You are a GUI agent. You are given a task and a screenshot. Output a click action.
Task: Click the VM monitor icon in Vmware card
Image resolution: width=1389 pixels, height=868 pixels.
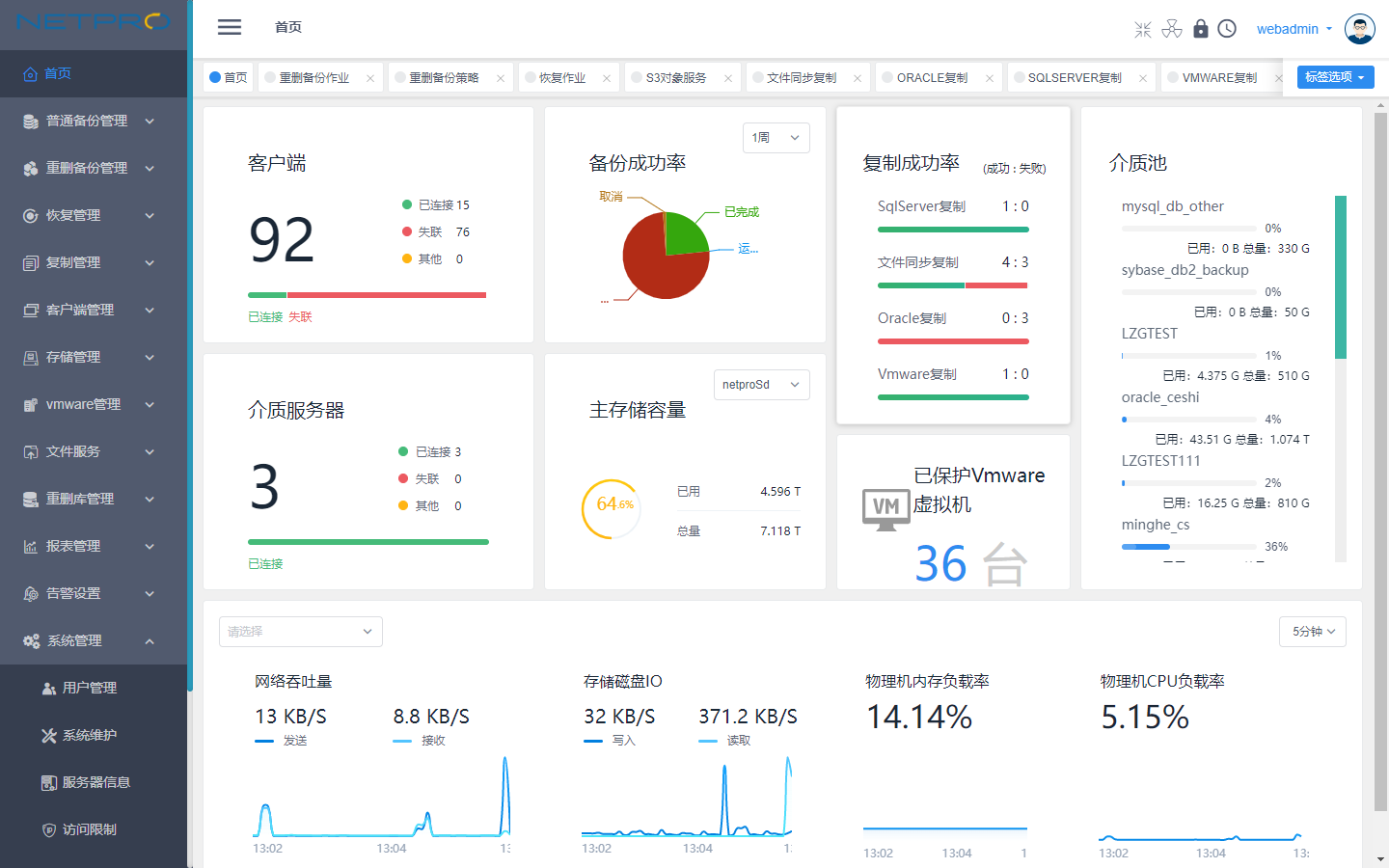pos(885,509)
